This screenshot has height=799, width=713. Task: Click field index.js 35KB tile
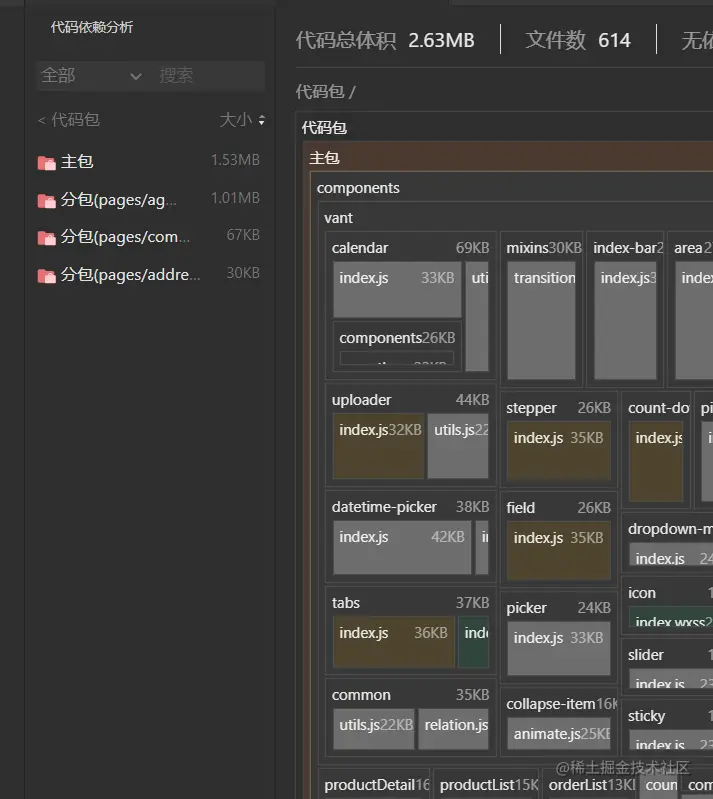coord(559,550)
